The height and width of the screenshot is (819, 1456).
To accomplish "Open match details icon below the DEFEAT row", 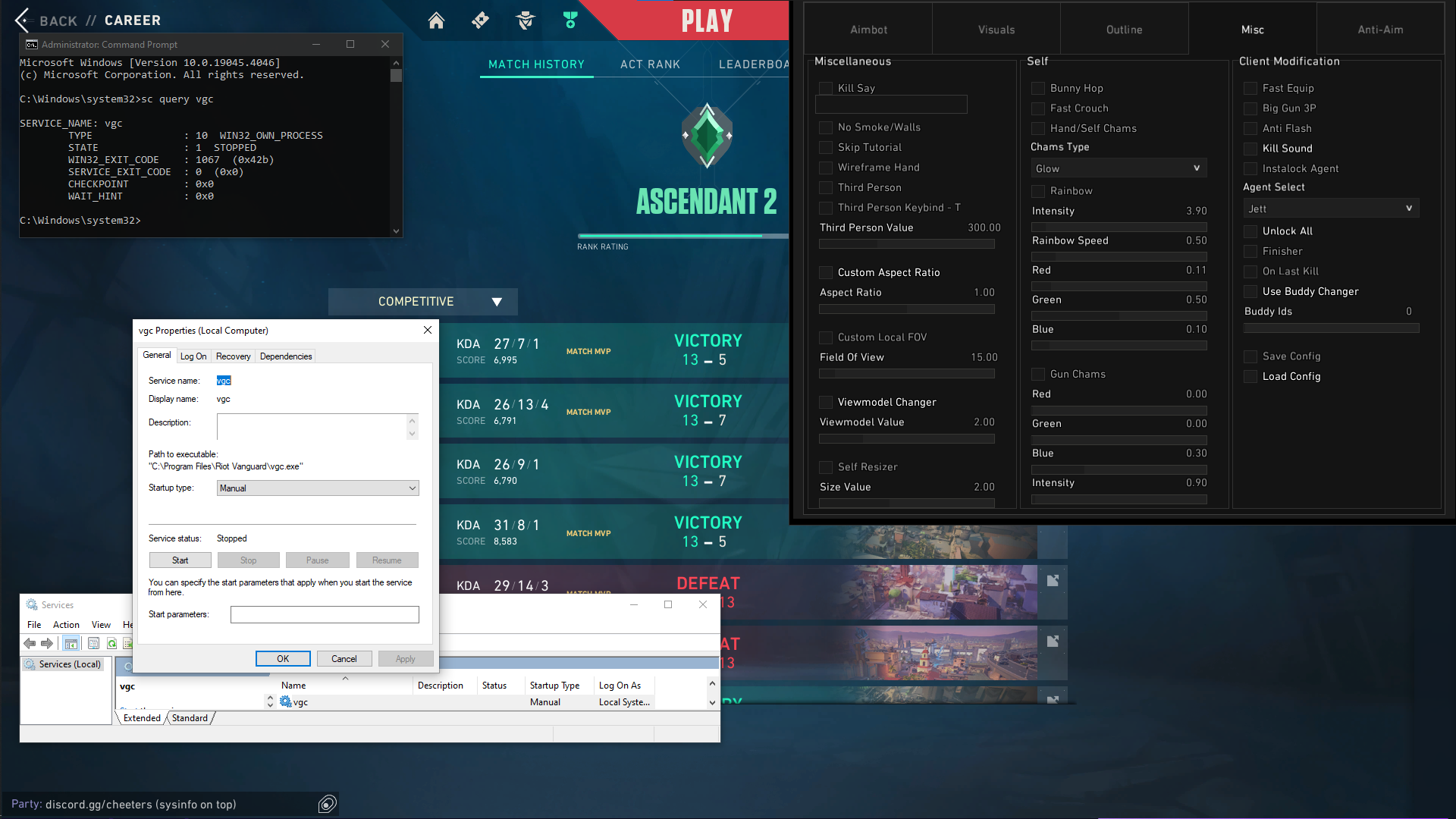I will pos(1053,641).
